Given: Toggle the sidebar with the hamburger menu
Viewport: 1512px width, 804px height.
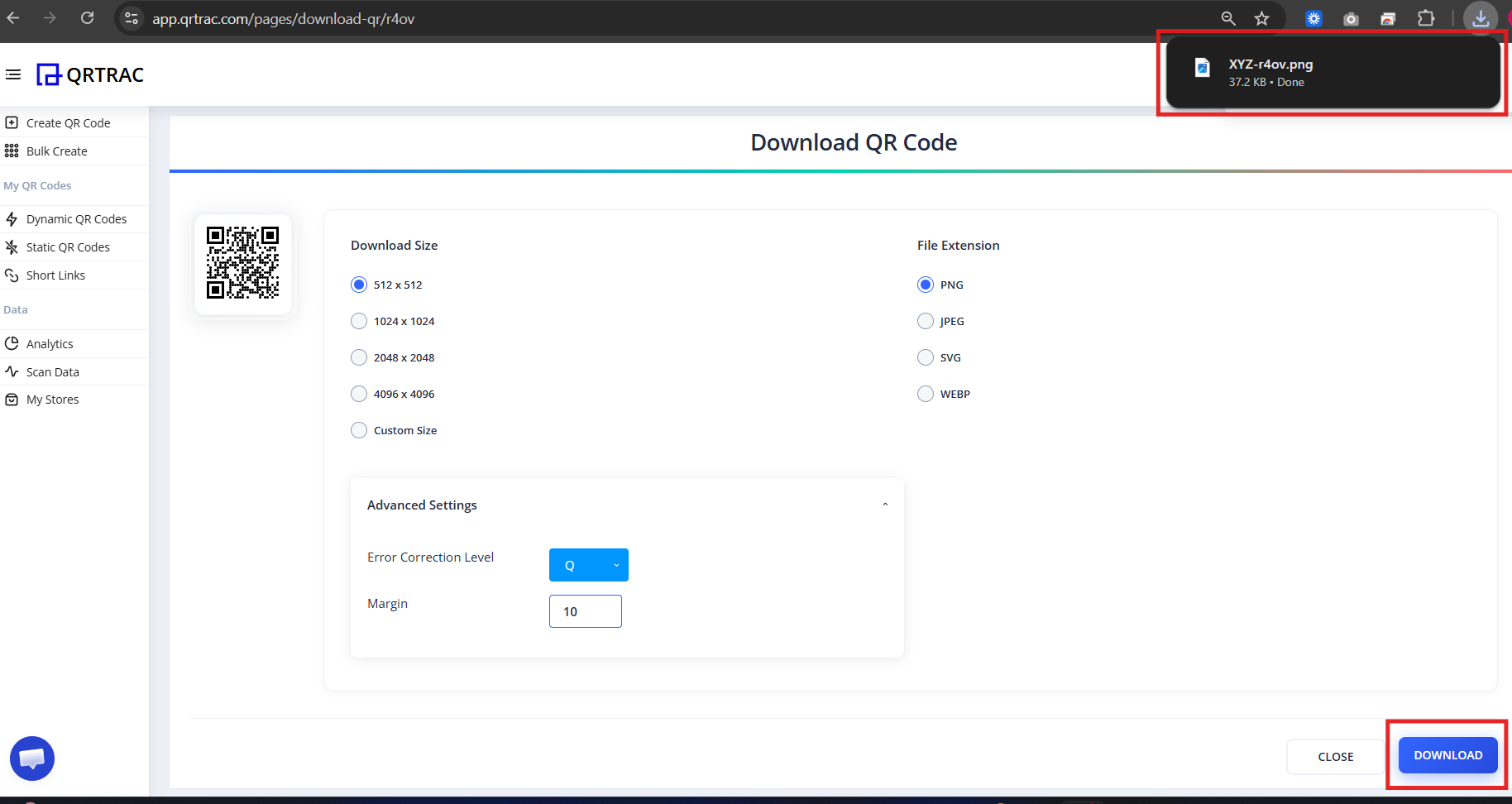Looking at the screenshot, I should click(x=13, y=74).
